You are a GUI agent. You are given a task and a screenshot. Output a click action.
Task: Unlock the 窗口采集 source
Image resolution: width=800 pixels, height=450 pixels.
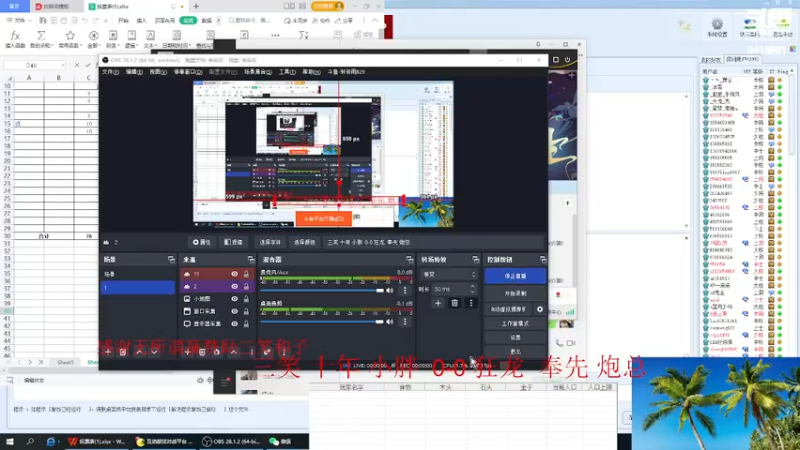coord(246,311)
